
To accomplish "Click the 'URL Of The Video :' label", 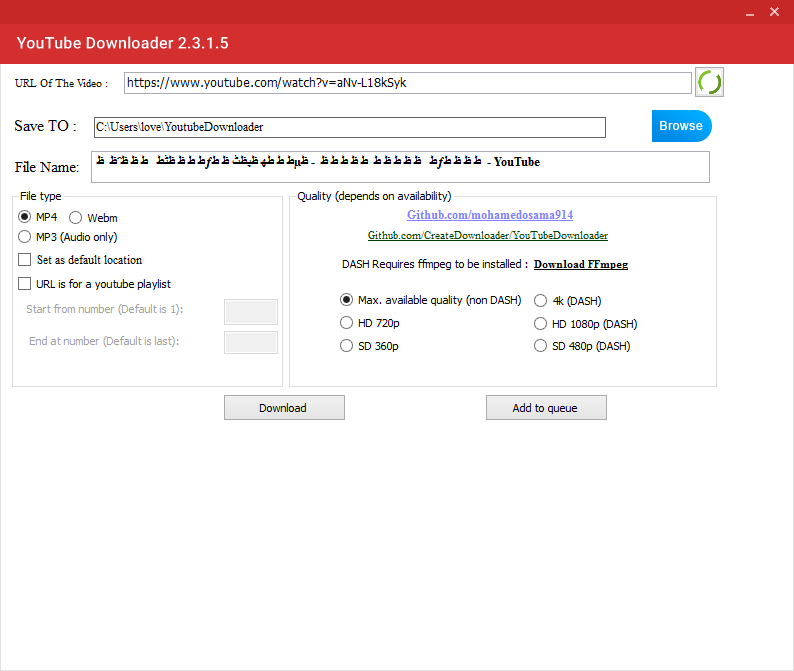I will point(61,83).
